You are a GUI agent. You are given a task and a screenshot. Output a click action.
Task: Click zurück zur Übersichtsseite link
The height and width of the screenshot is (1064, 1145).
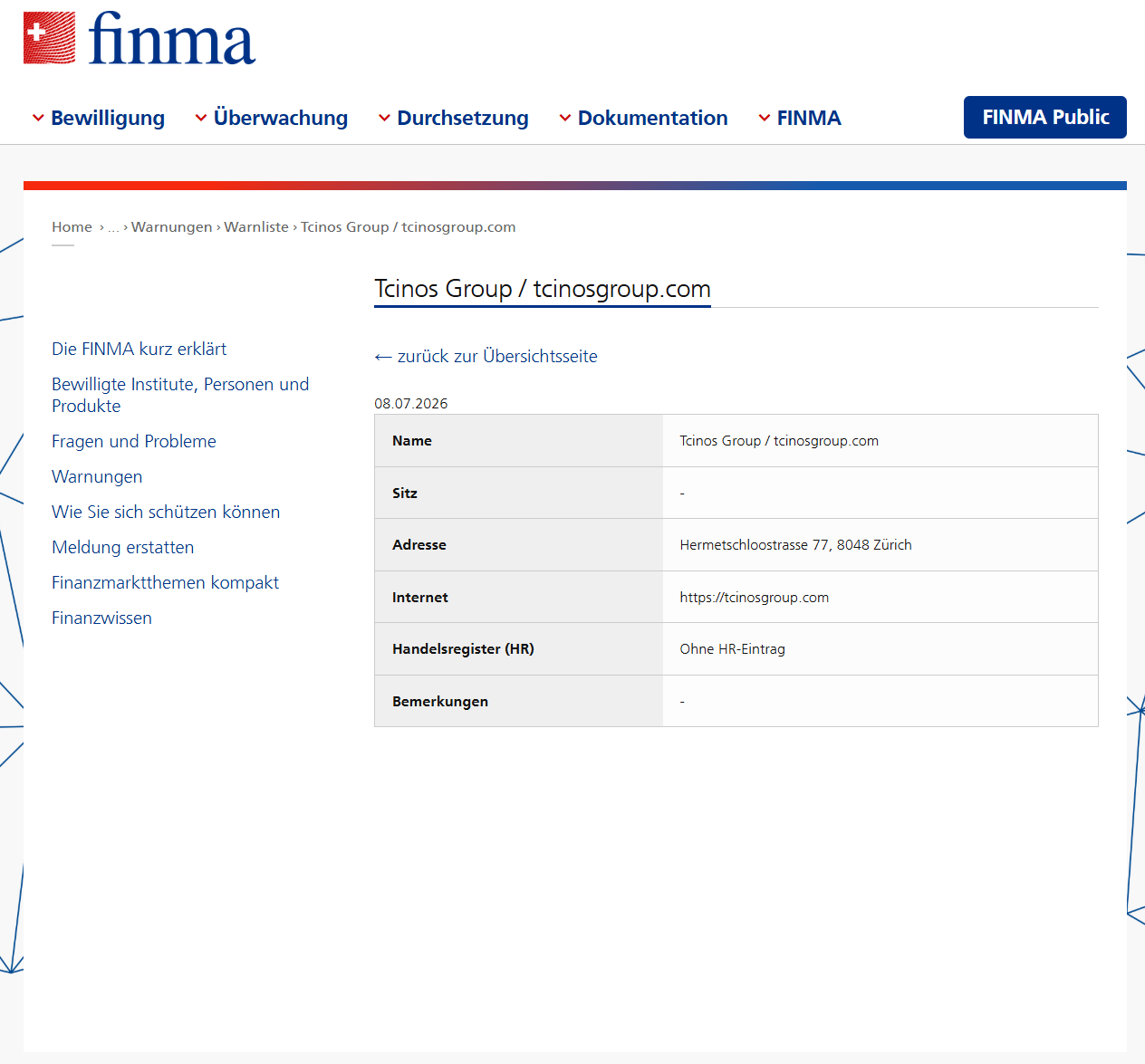pos(486,357)
